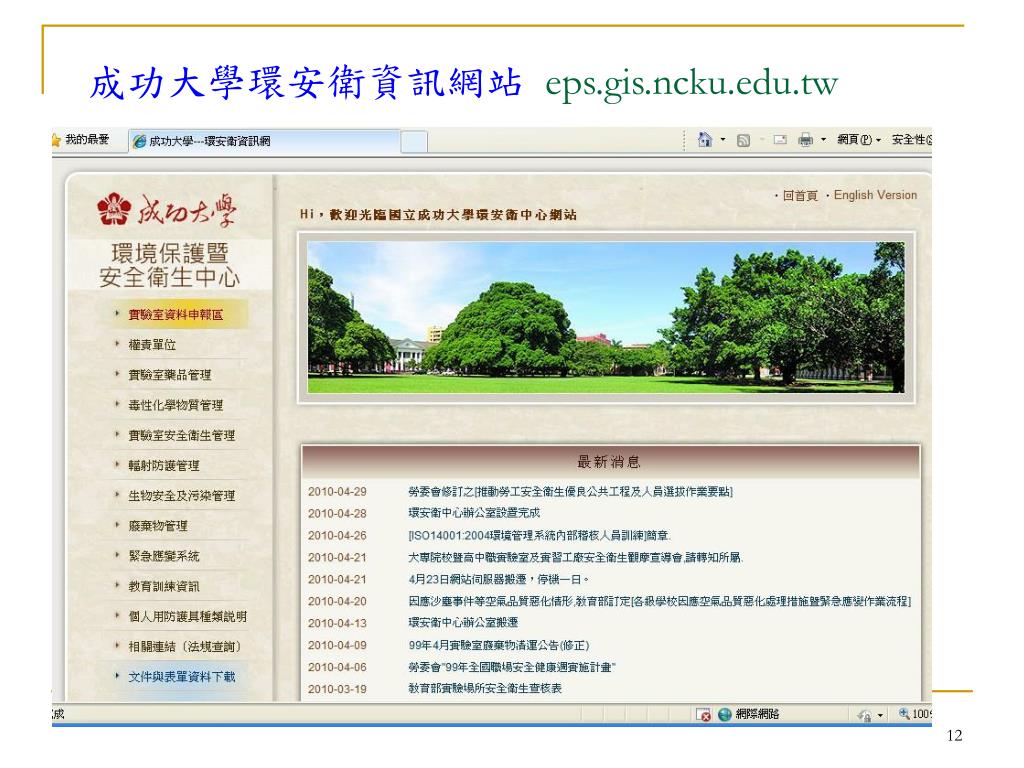Viewport: 1024px width, 768px height.
Task: Open the Home button dropdown arrow
Action: pos(723,139)
